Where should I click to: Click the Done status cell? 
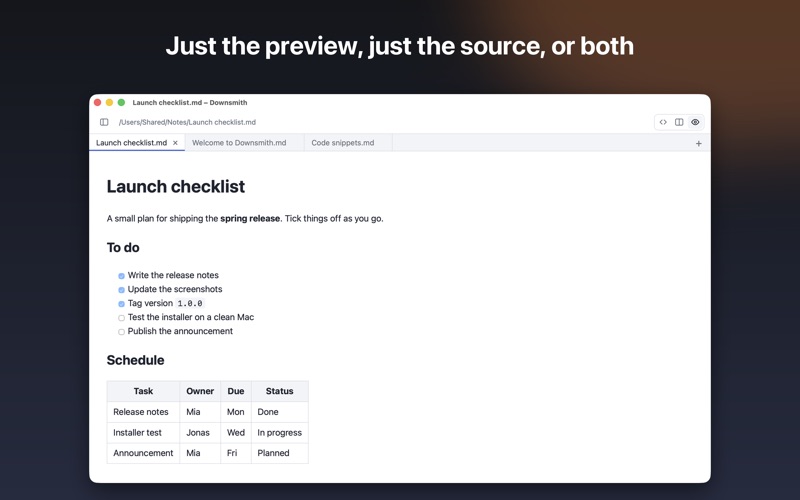pyautogui.click(x=280, y=412)
